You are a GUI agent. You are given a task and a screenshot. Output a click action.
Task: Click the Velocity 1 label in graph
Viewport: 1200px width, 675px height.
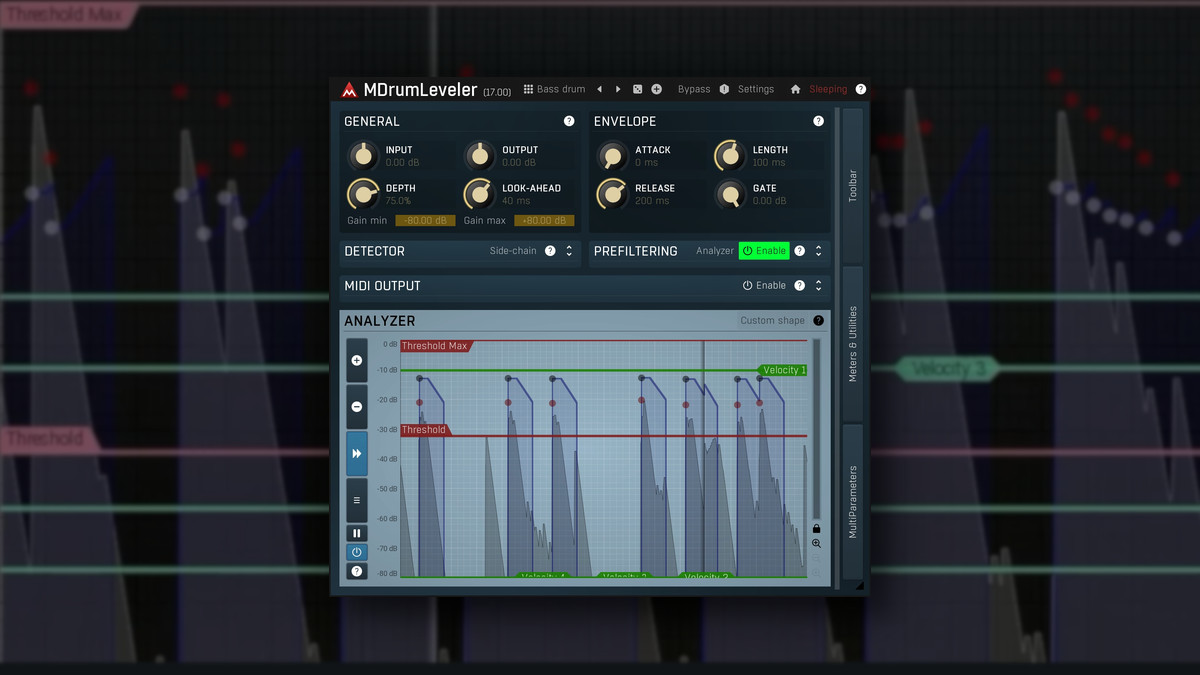coord(783,370)
